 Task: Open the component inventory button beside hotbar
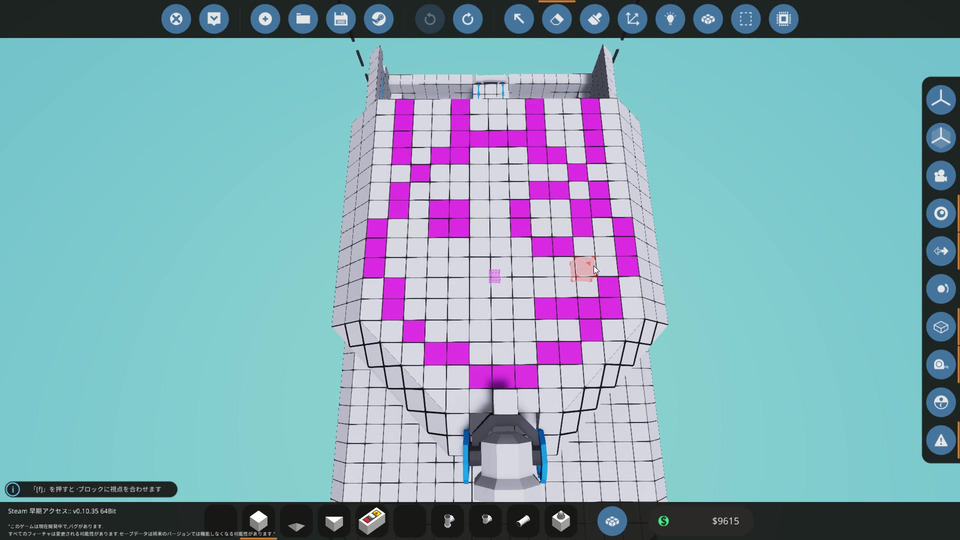click(x=612, y=521)
